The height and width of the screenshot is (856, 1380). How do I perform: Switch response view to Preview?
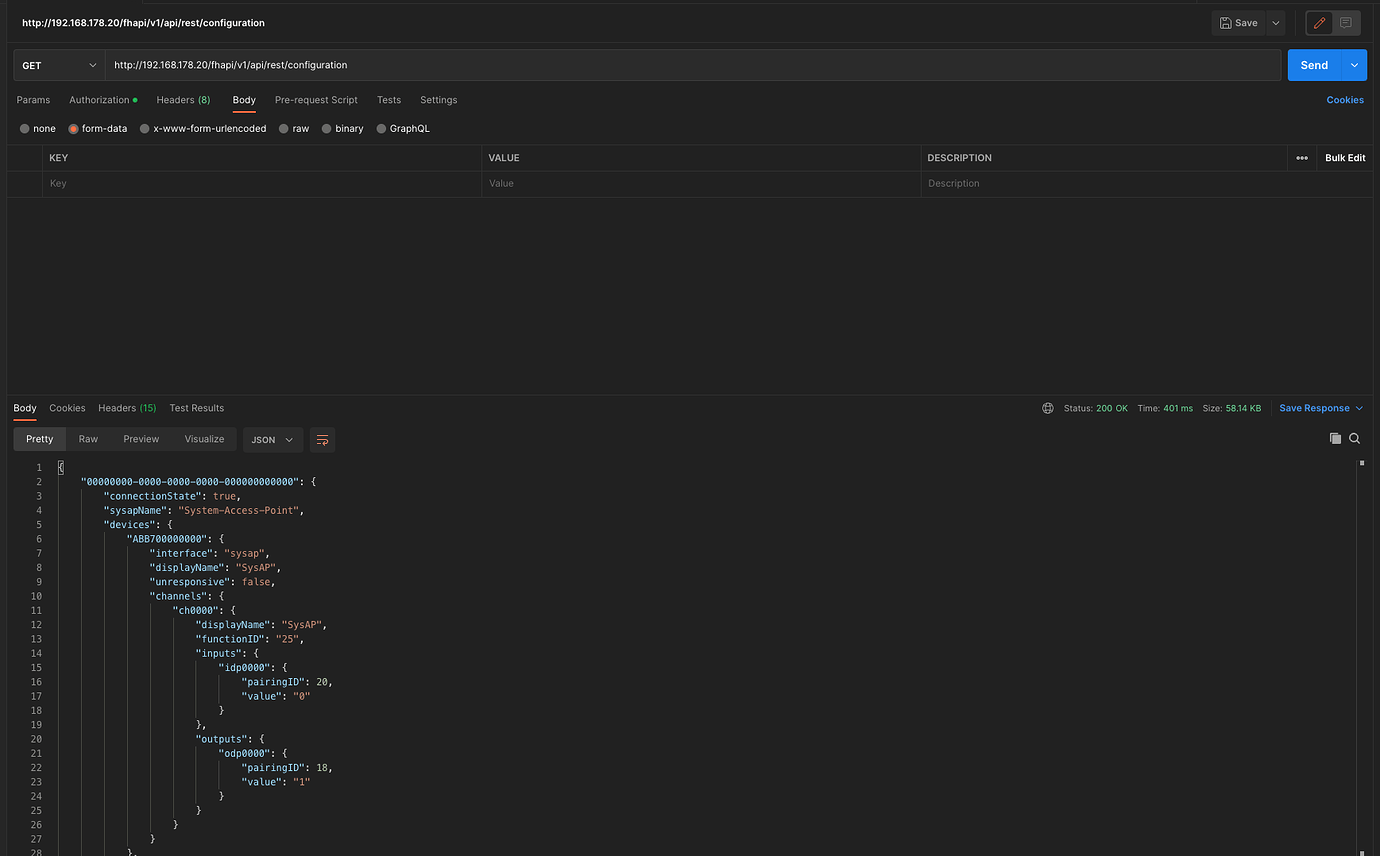point(140,439)
